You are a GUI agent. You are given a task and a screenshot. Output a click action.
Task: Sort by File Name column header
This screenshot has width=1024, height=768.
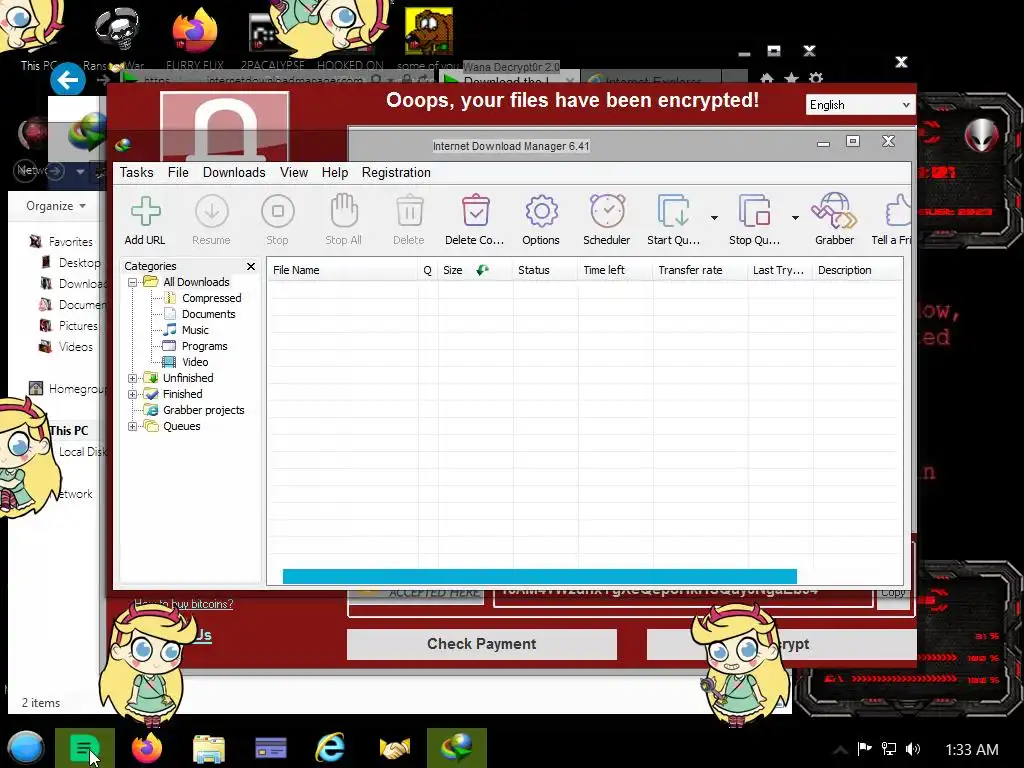pos(342,270)
